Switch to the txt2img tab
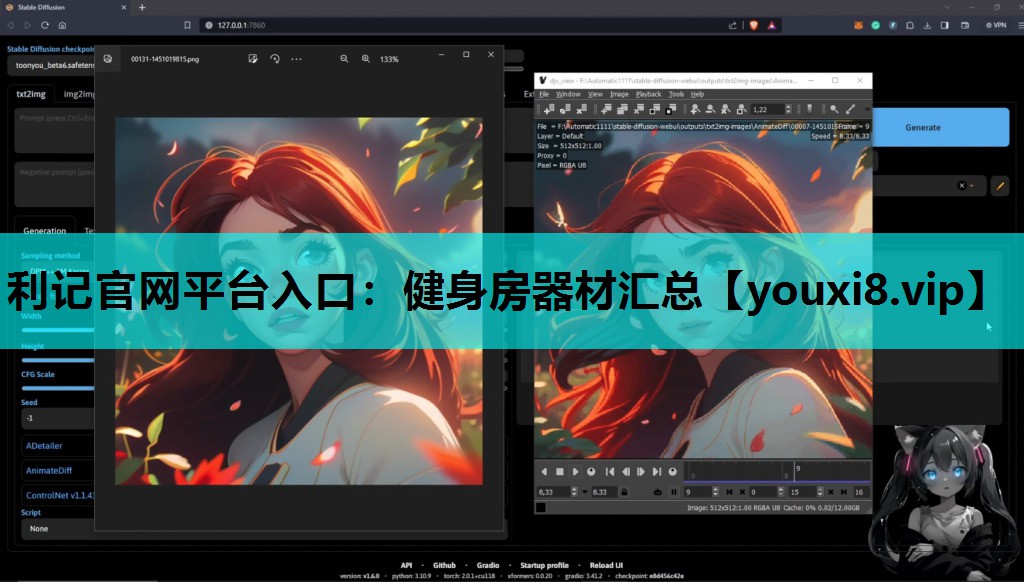 coord(31,94)
